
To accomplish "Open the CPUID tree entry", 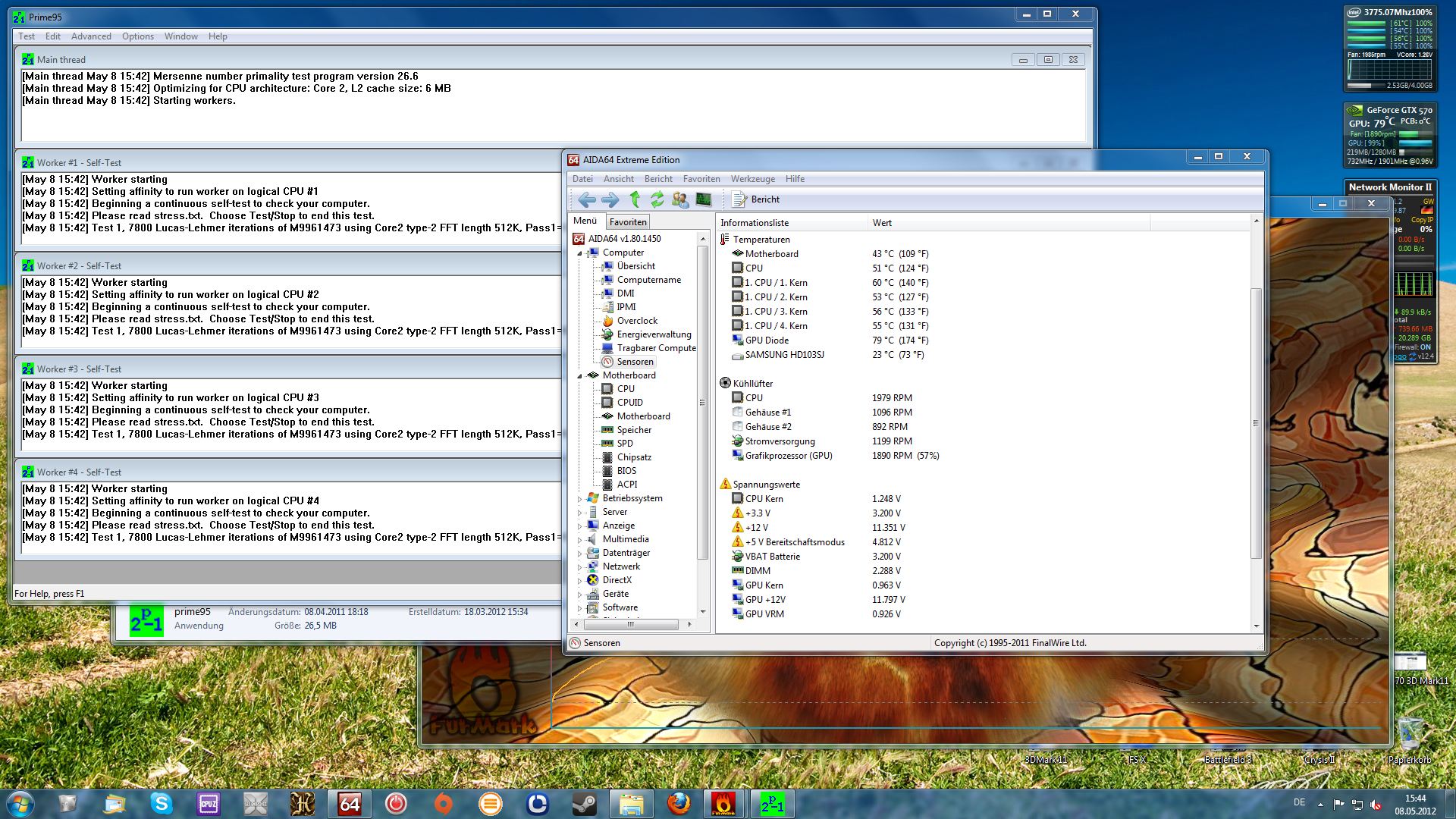I will pos(629,403).
